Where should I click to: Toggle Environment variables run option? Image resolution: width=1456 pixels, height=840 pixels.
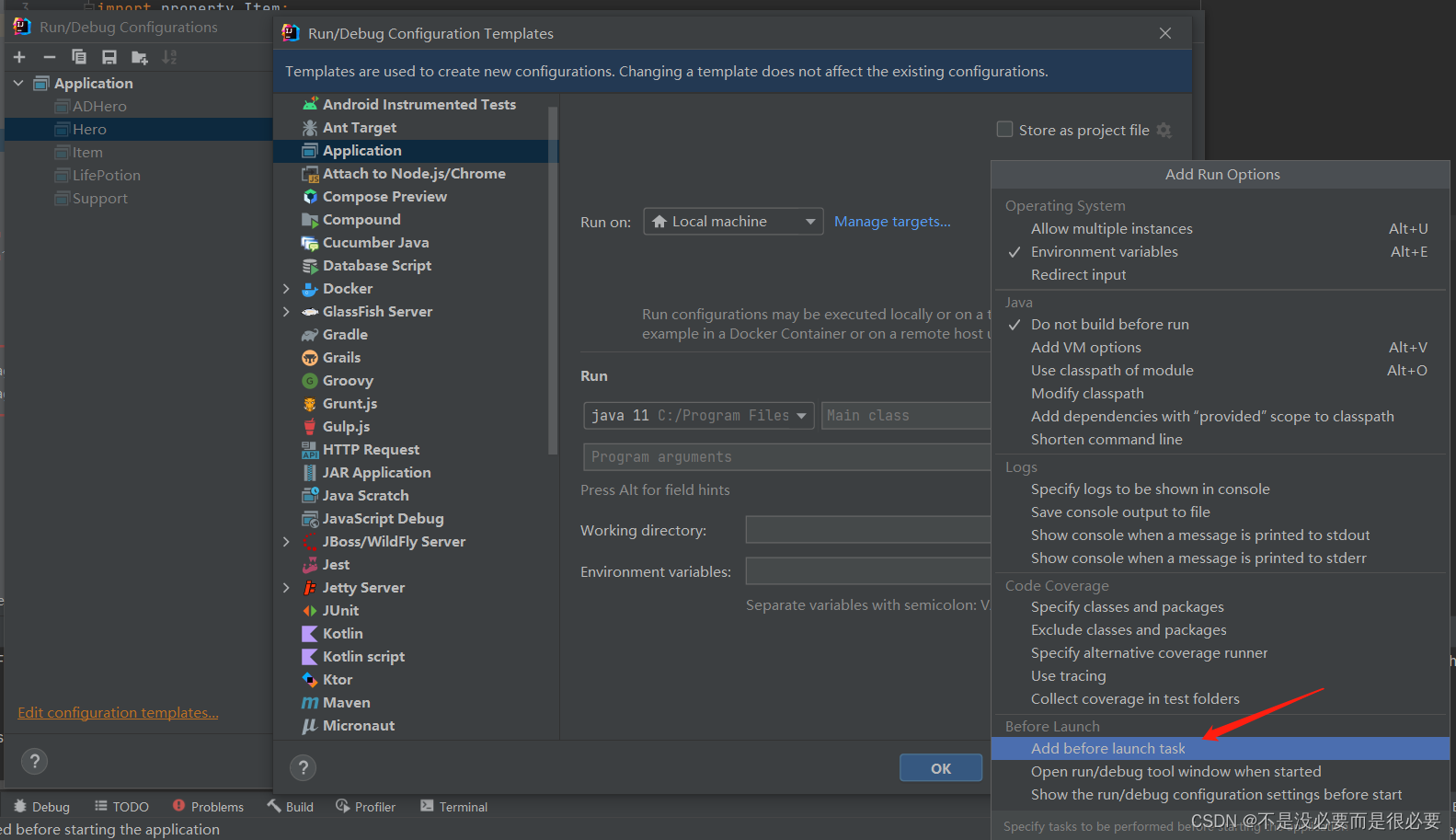[x=1104, y=252]
